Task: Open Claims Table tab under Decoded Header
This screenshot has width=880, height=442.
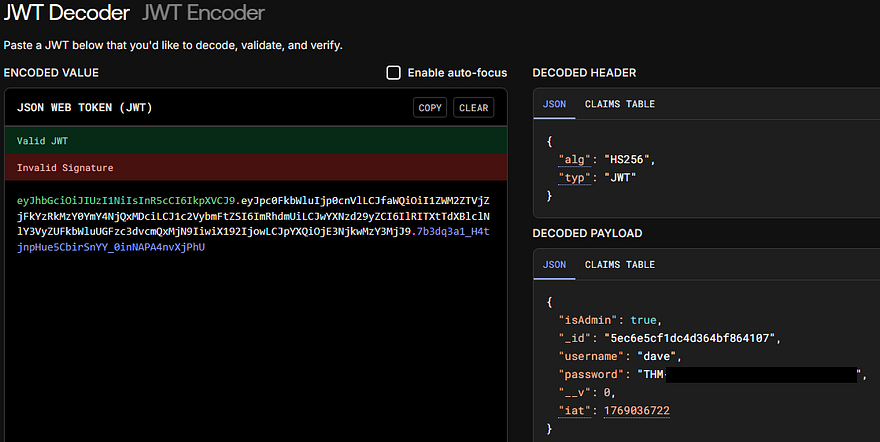Action: coord(619,104)
